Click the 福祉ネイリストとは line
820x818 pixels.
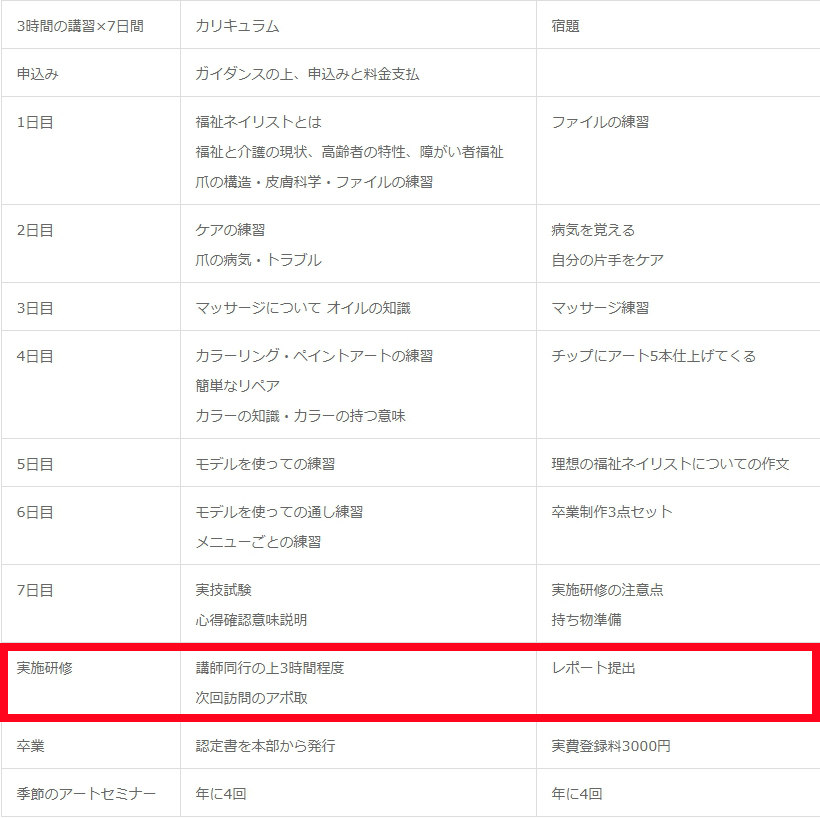click(259, 122)
